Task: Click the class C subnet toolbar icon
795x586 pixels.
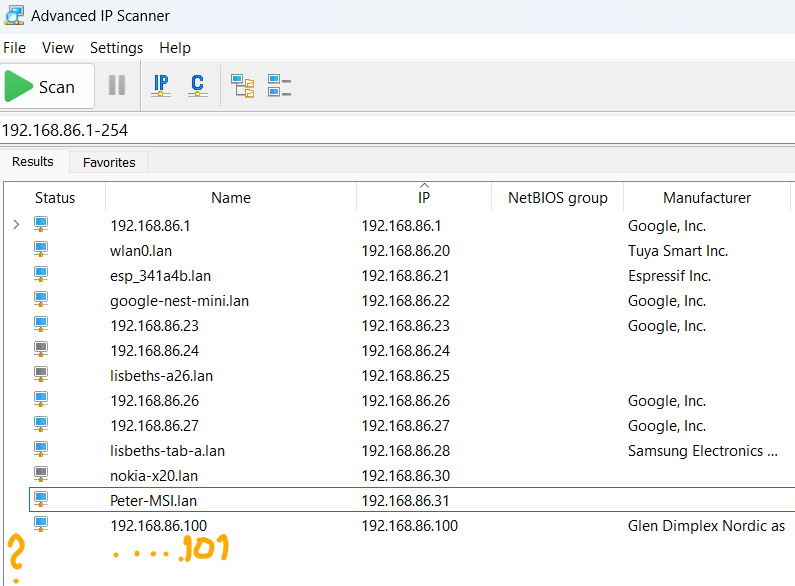Action: click(198, 85)
